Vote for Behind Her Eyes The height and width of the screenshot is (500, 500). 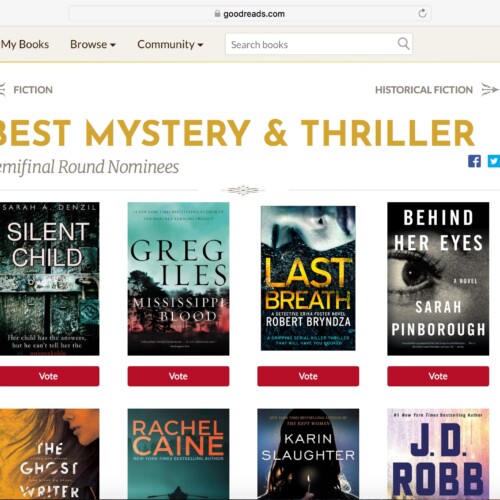point(438,376)
